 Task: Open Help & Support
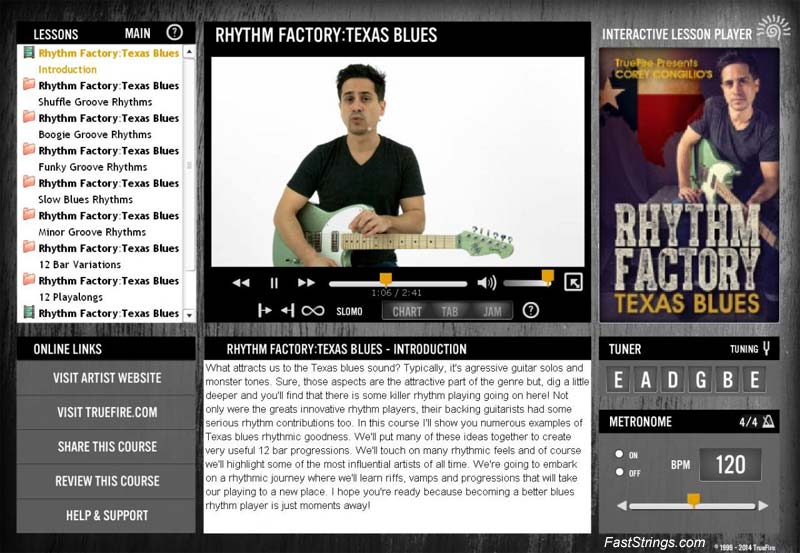pos(106,515)
